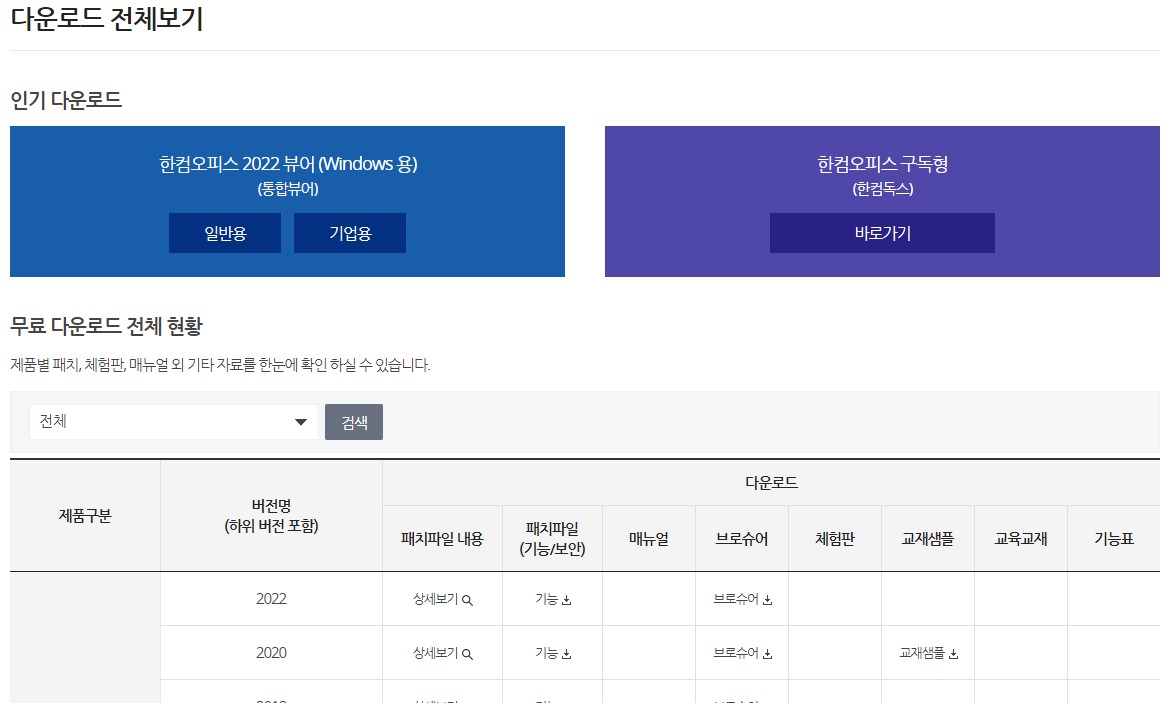Click the 브로슈어 column header
Viewport: 1173px width, 703px height.
tap(741, 538)
